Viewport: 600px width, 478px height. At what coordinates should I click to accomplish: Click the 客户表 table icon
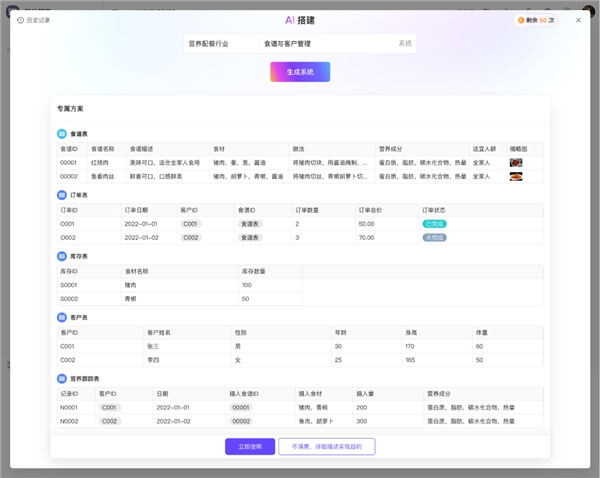[62, 317]
